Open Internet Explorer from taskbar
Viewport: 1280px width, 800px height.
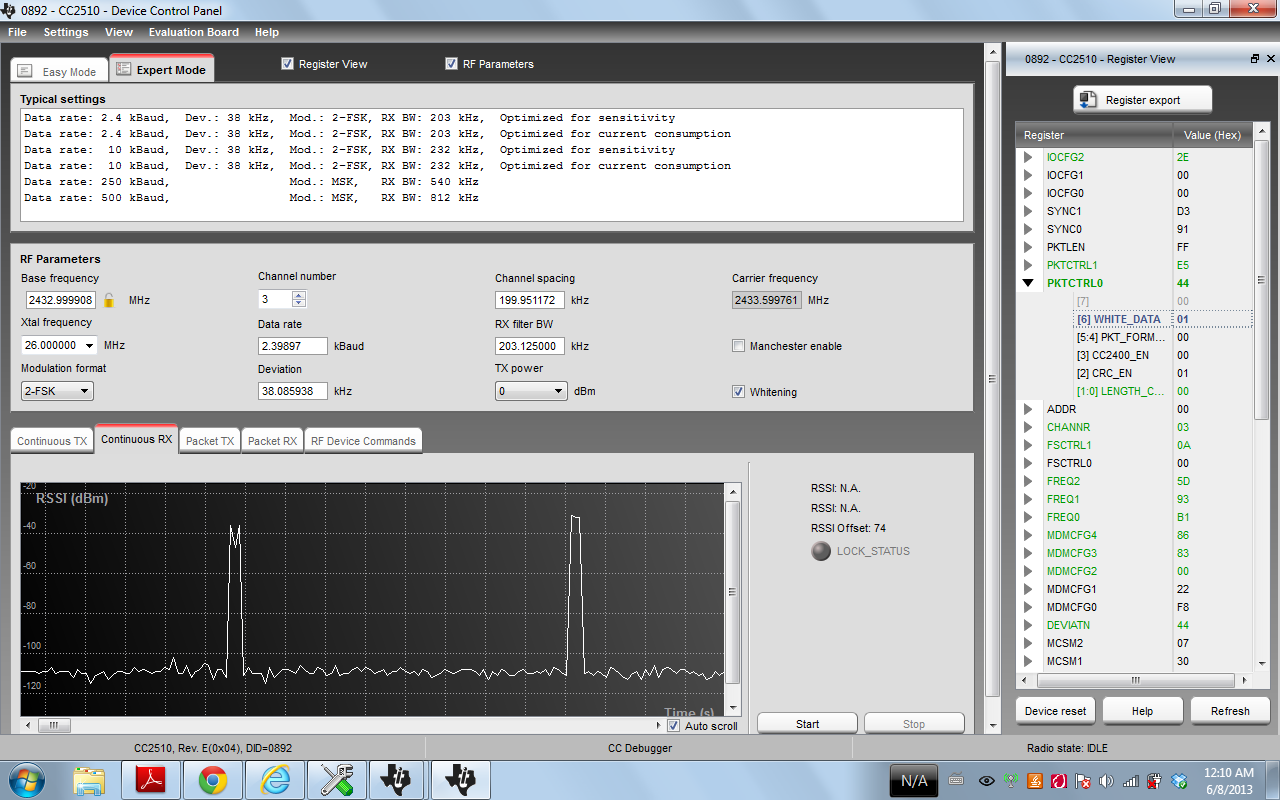(x=274, y=780)
